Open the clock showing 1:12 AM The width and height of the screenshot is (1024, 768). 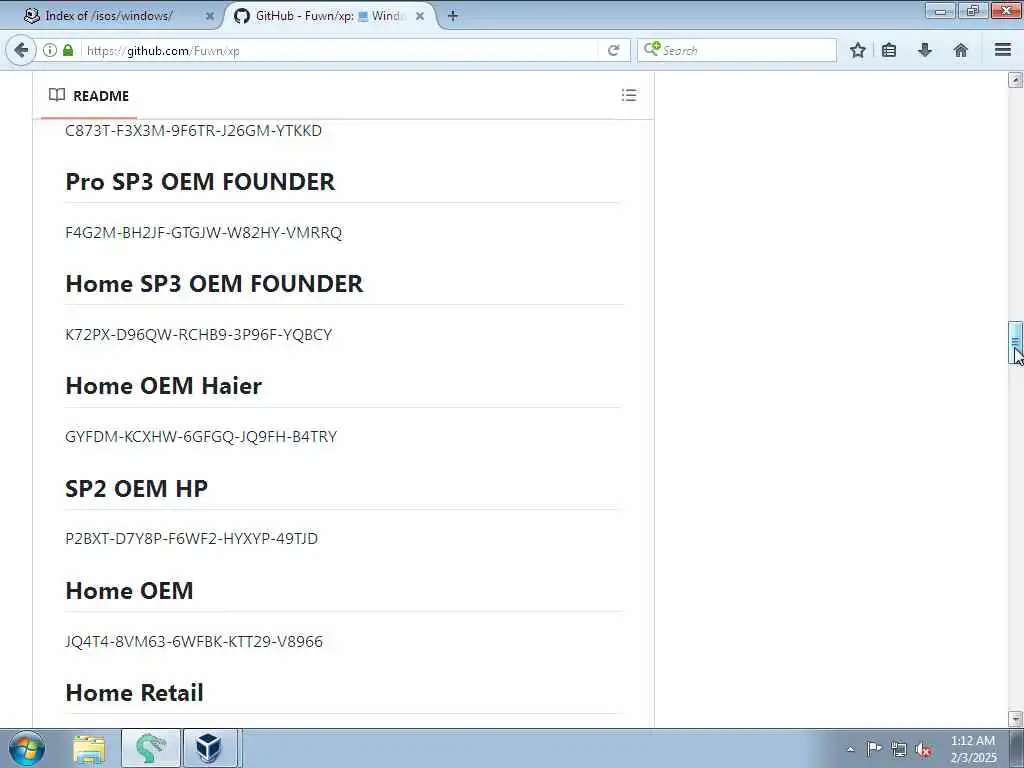click(x=973, y=749)
